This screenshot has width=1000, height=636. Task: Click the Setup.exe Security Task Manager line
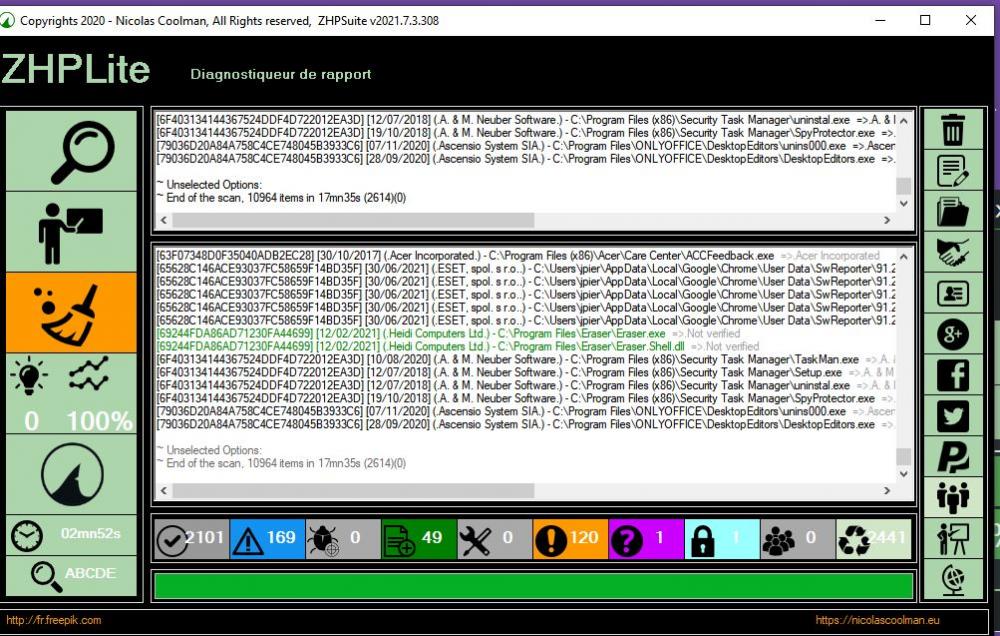526,373
